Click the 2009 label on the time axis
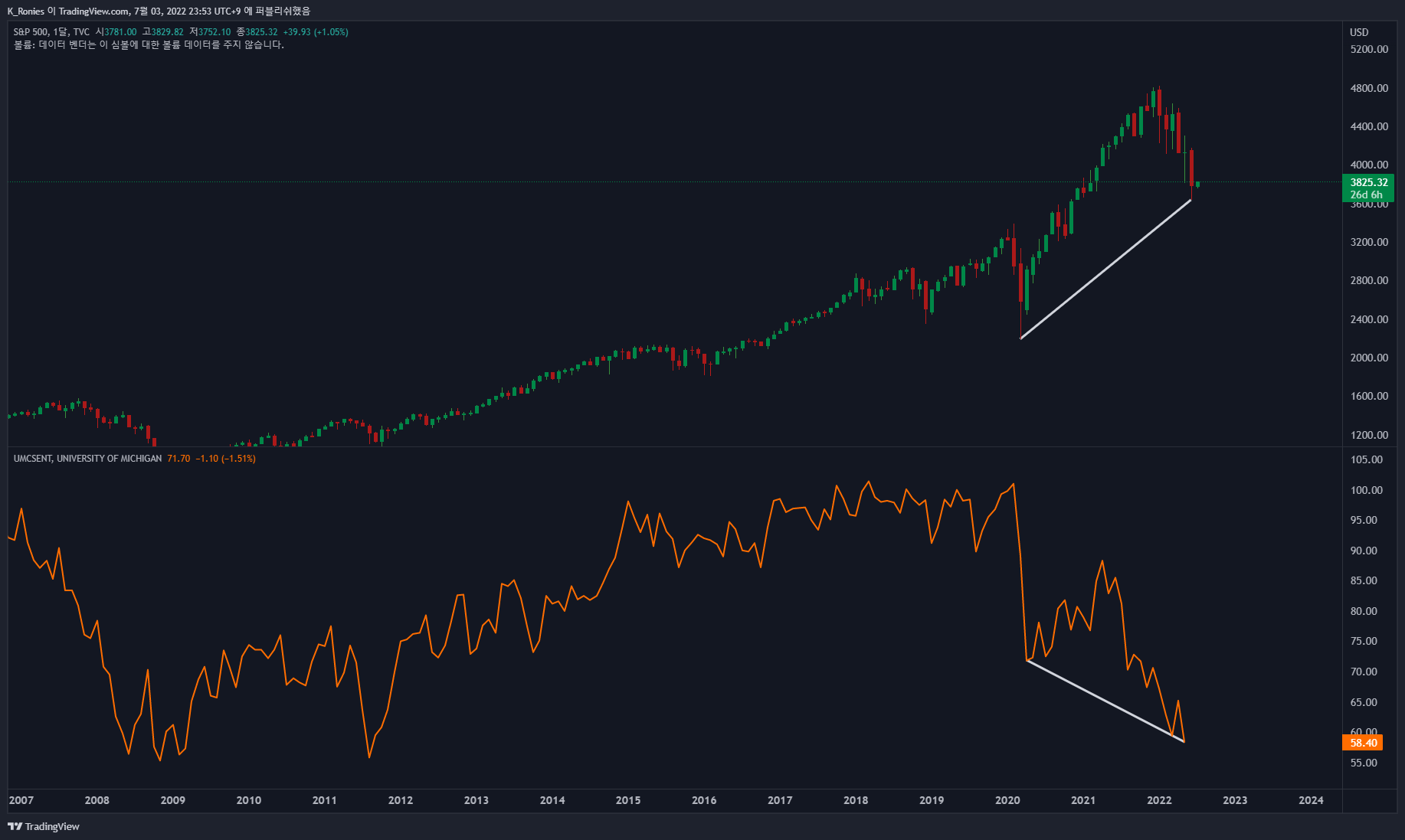The width and height of the screenshot is (1405, 840). coord(173,800)
